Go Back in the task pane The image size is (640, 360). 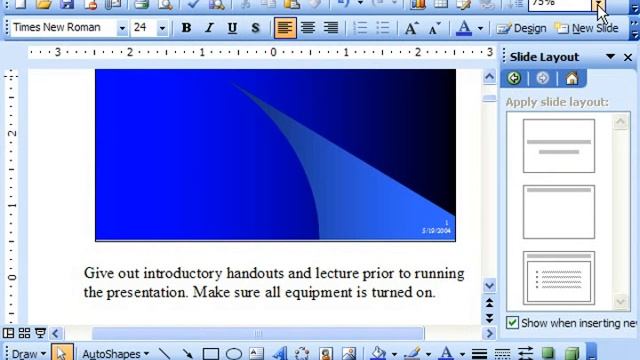point(514,78)
